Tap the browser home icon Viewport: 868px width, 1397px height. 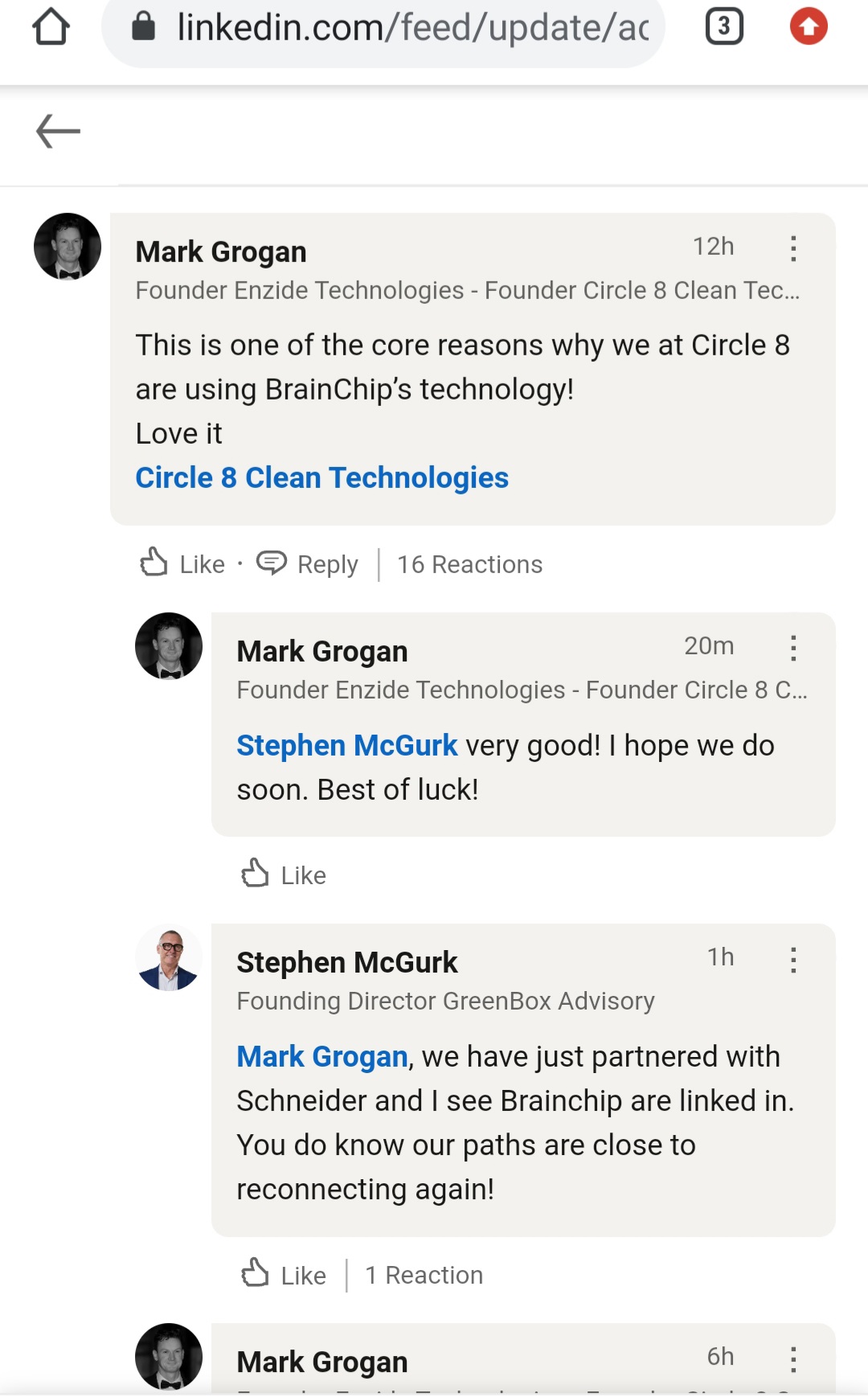[x=51, y=27]
